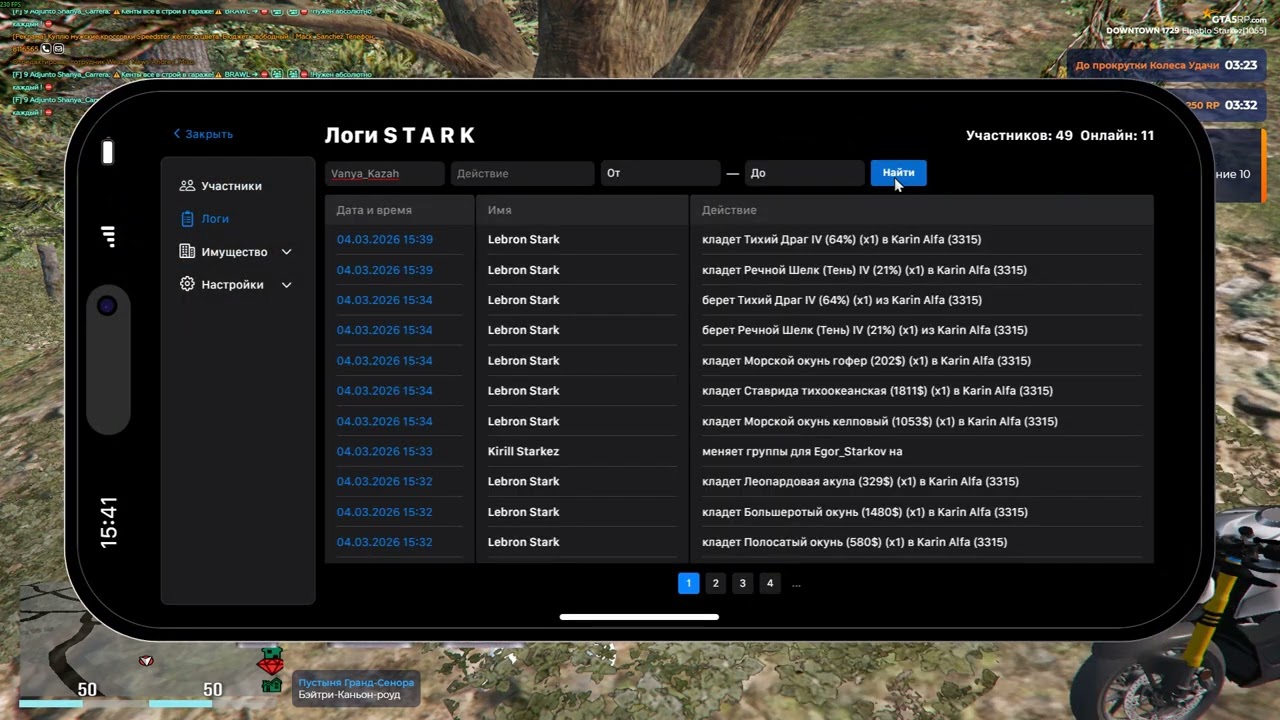
Task: Go to page 2 of logs
Action: [715, 583]
